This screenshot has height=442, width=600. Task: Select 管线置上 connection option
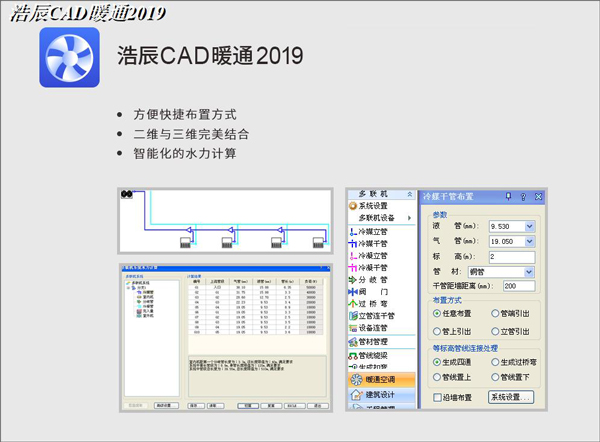click(452, 377)
